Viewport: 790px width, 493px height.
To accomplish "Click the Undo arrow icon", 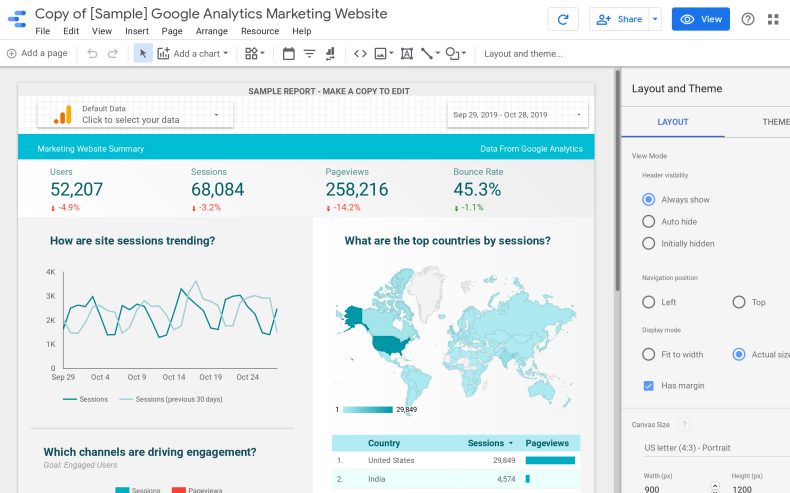I will [92, 53].
